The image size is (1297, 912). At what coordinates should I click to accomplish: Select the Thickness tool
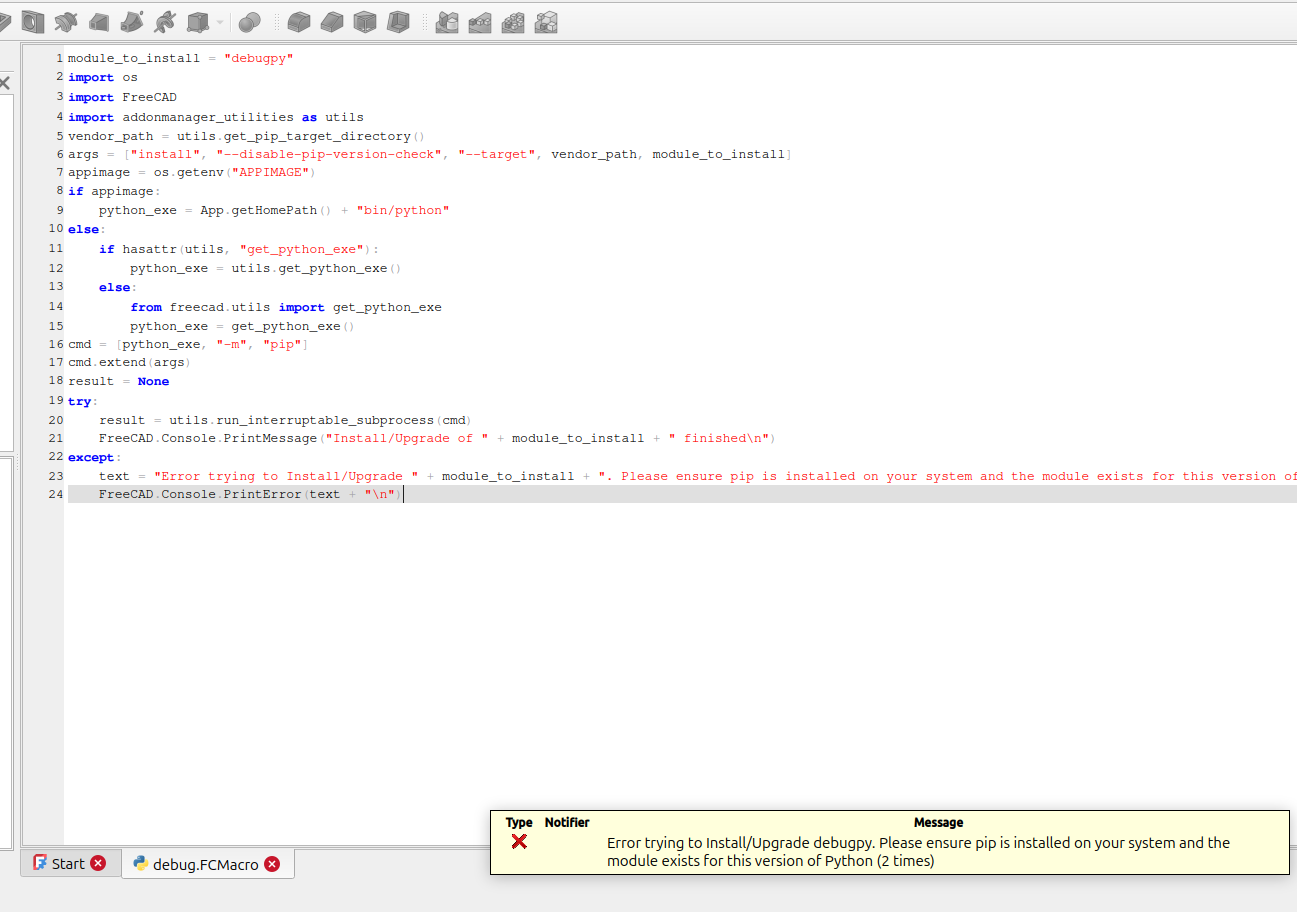coord(397,21)
